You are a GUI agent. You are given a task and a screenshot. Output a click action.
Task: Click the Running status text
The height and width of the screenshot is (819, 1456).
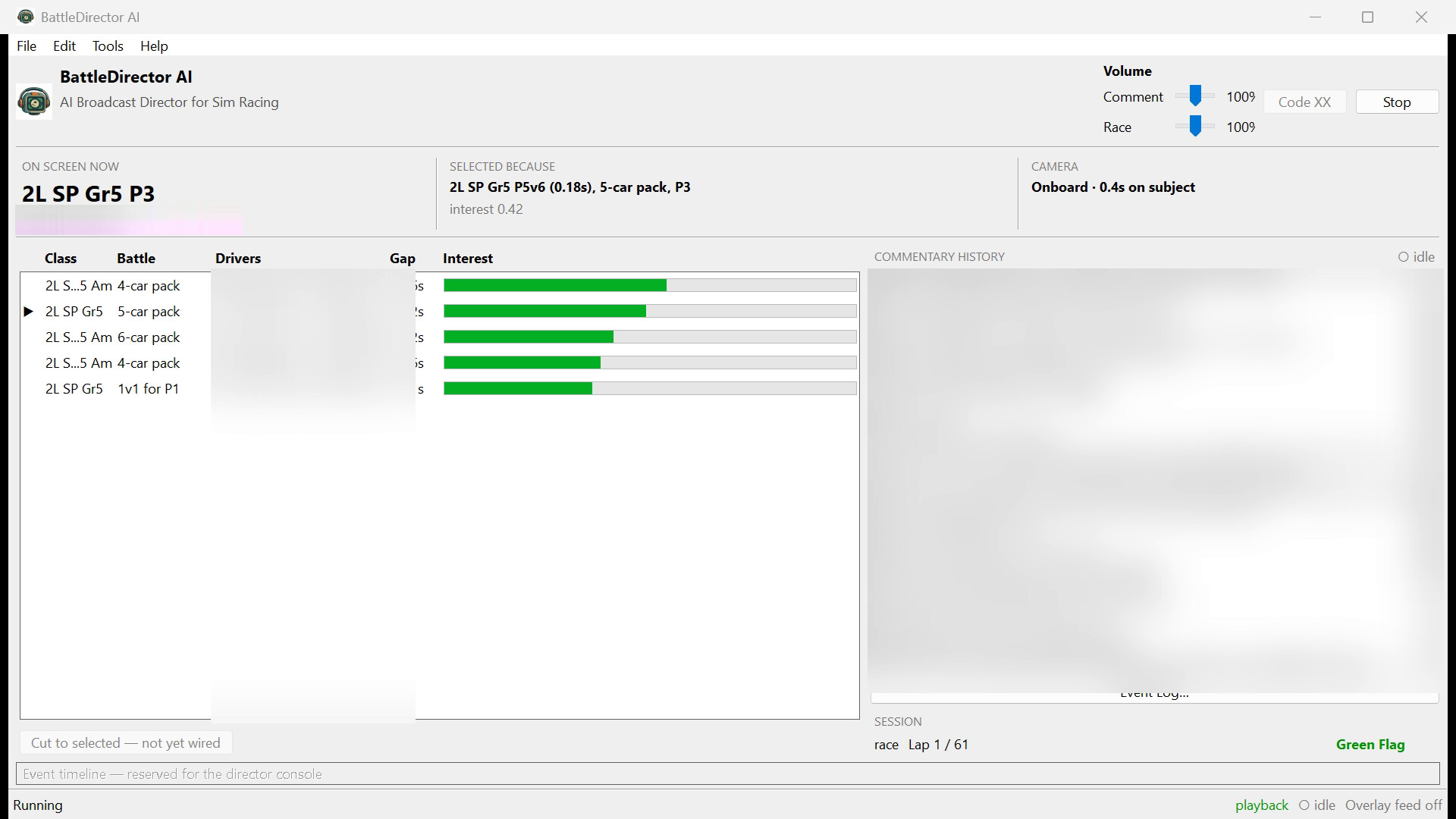click(38, 805)
